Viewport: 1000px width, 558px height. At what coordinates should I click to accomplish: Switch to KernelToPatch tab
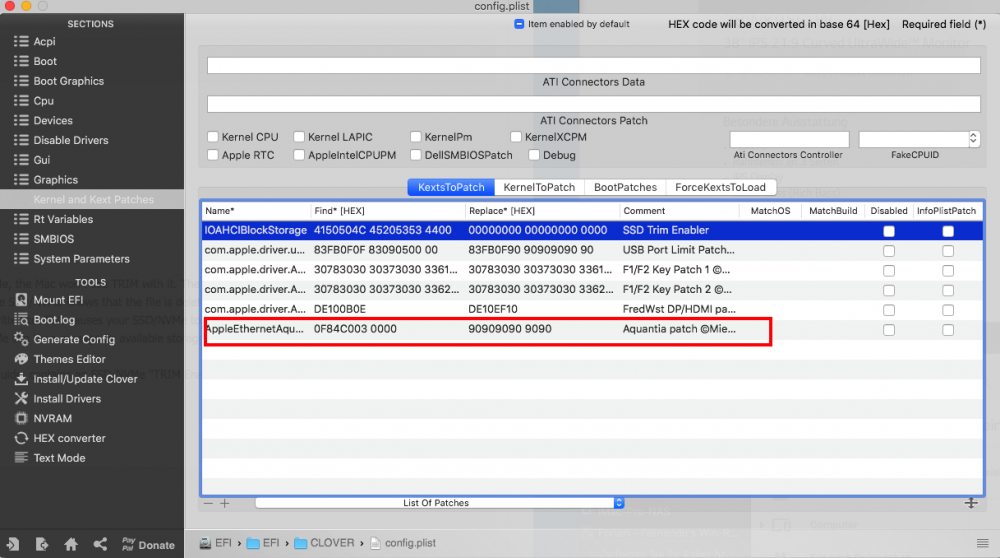(539, 187)
